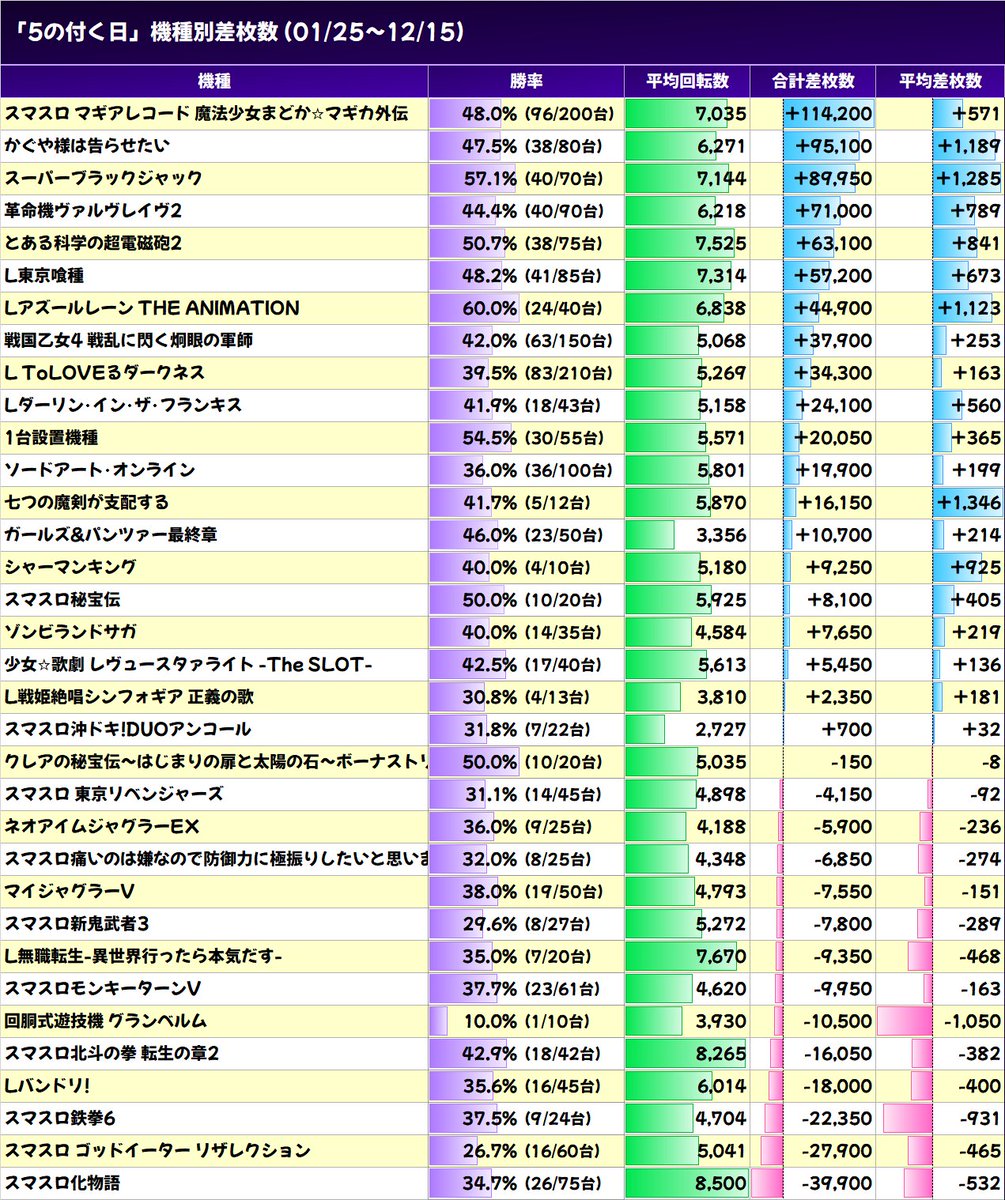Select the 60.0% (24/40台) win rate cell
1005x1200 pixels.
click(526, 308)
